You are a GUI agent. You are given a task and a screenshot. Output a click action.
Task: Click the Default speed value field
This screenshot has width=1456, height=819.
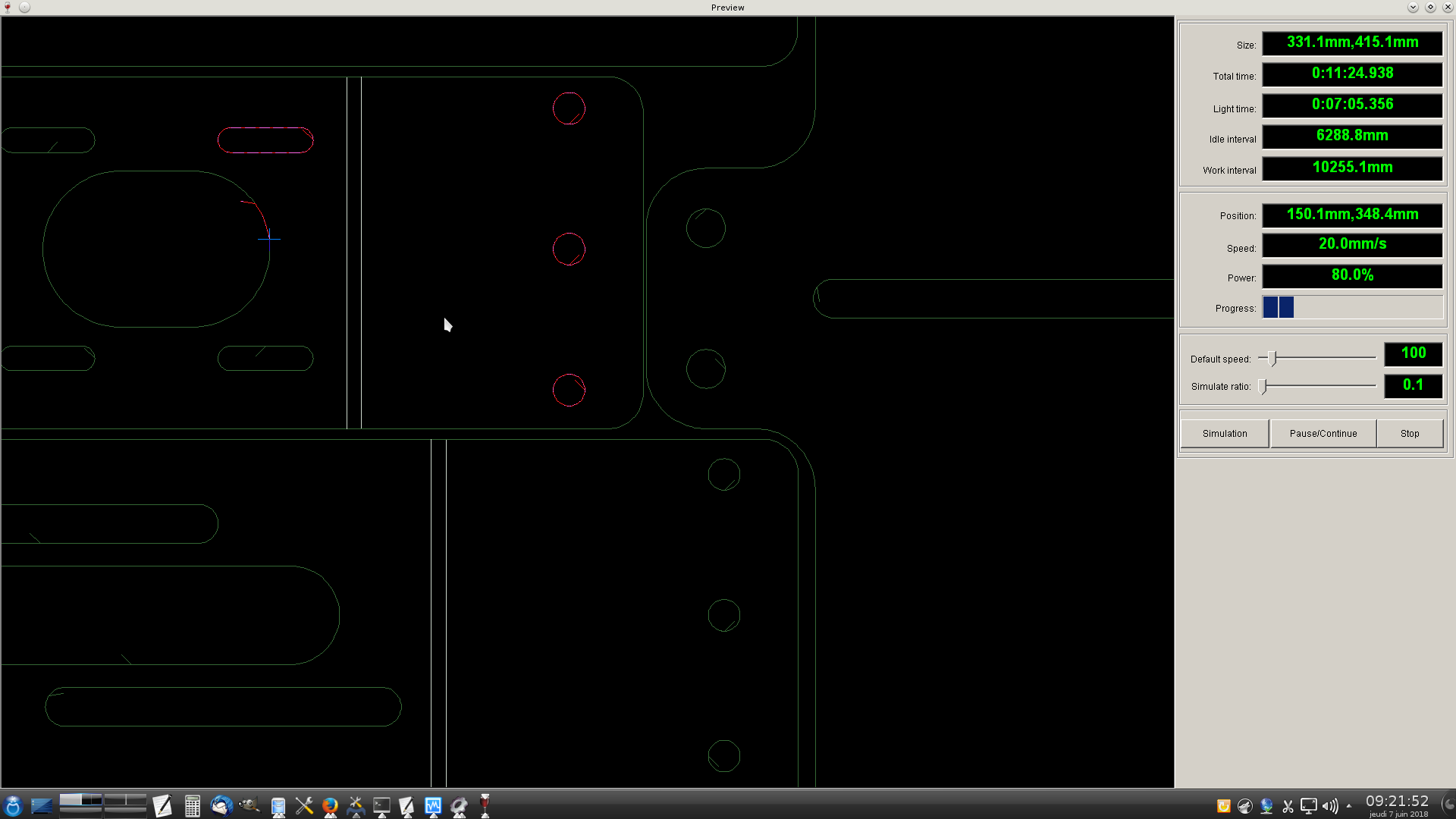pos(1413,353)
